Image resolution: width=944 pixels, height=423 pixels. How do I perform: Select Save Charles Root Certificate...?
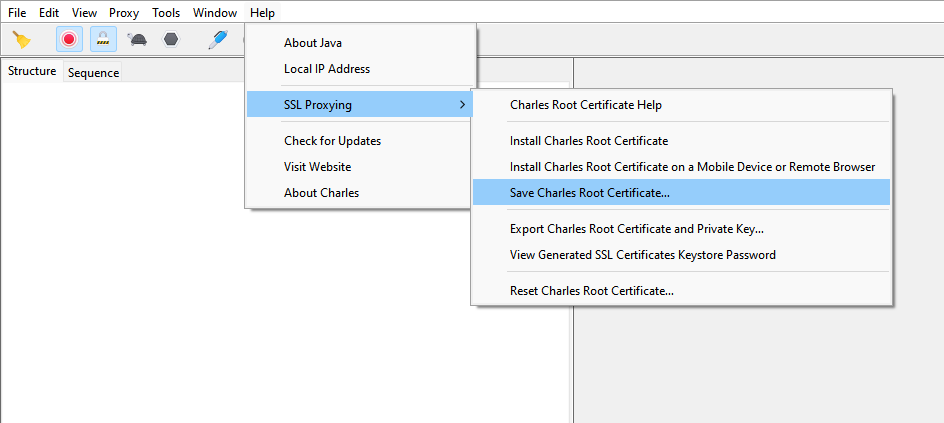(x=682, y=193)
